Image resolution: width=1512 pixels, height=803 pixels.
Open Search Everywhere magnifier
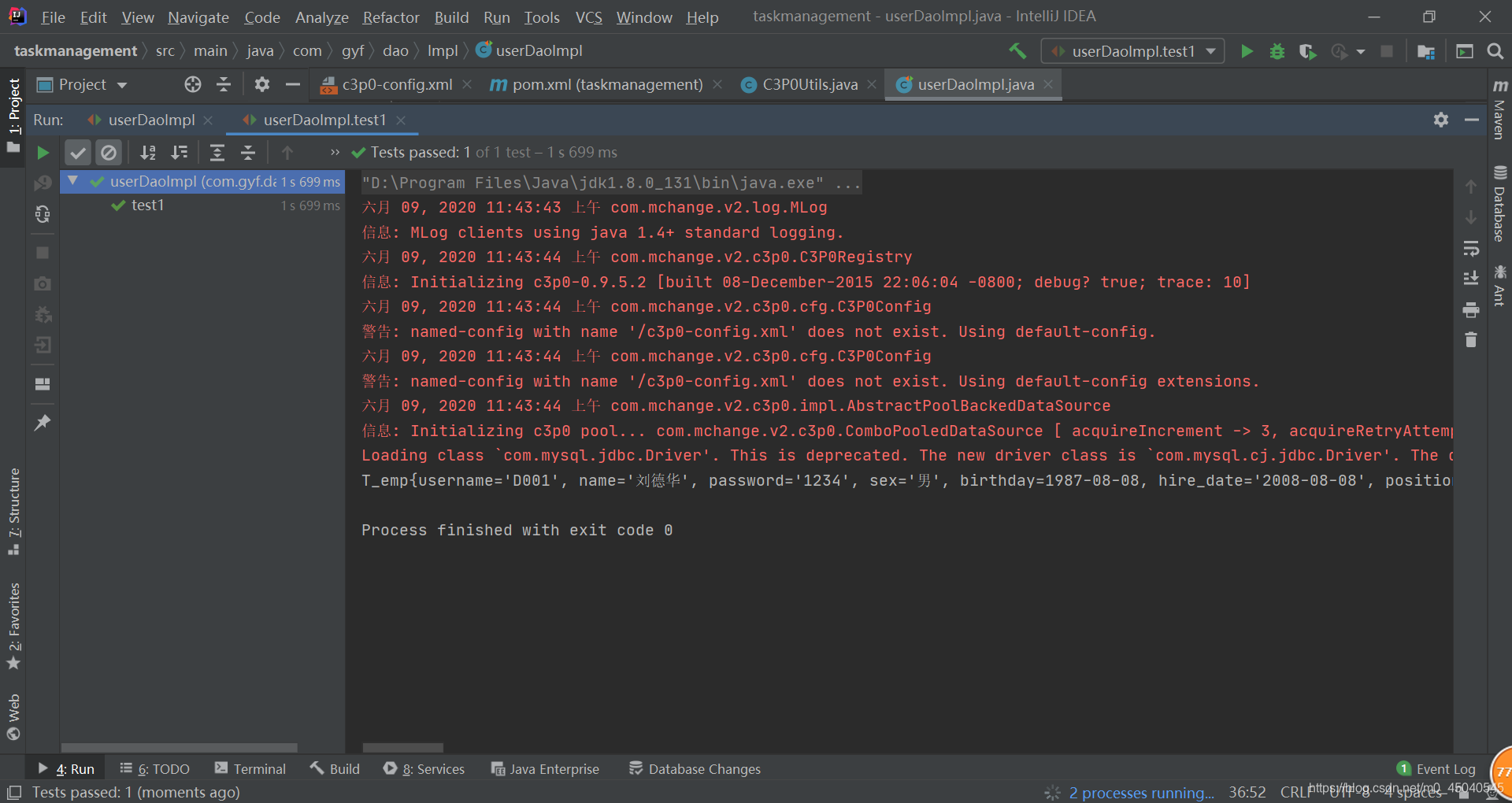tap(1495, 51)
